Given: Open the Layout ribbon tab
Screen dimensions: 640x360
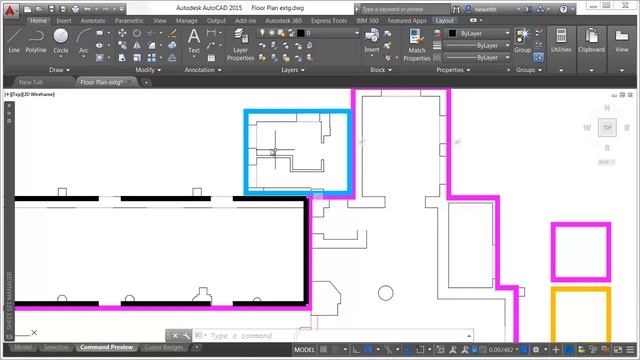Looking at the screenshot, I should [x=444, y=20].
